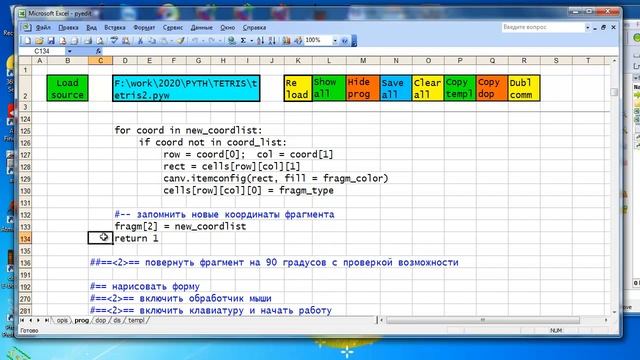Click the cyan file path cell tetris2.pyw
Viewport: 640px width, 360px height.
coord(186,88)
